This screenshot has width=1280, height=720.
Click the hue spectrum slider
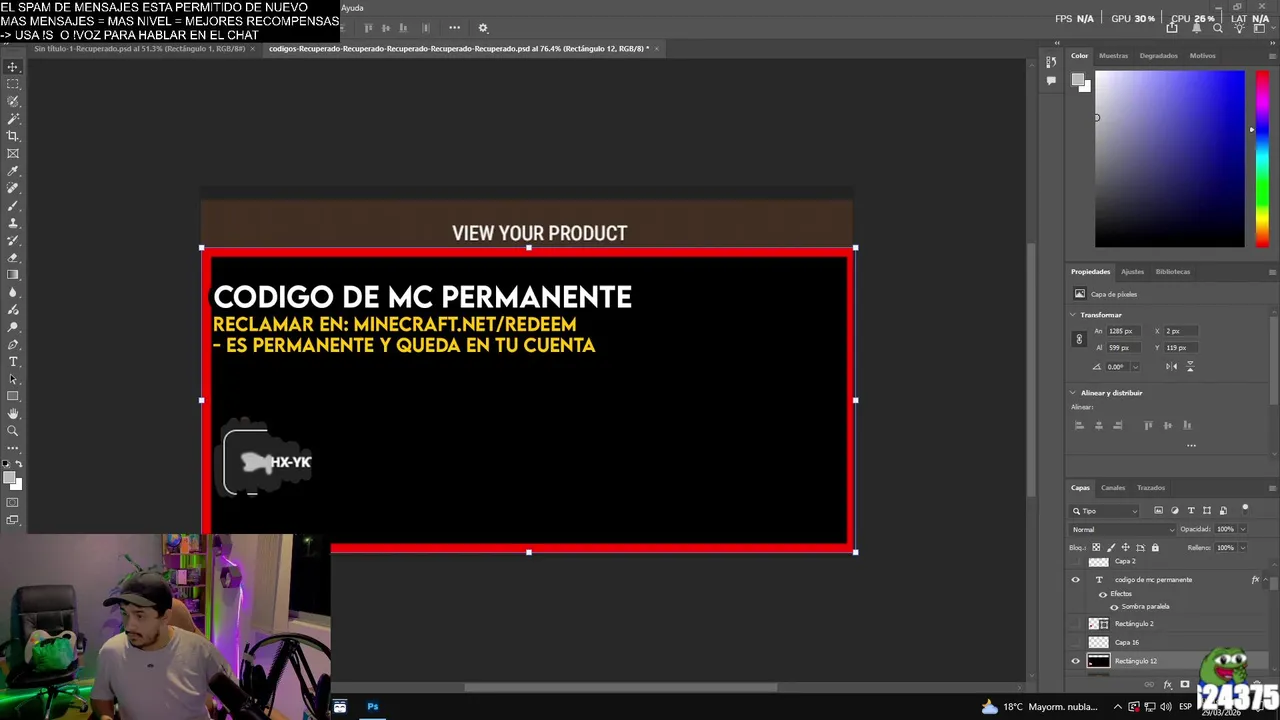1262,159
